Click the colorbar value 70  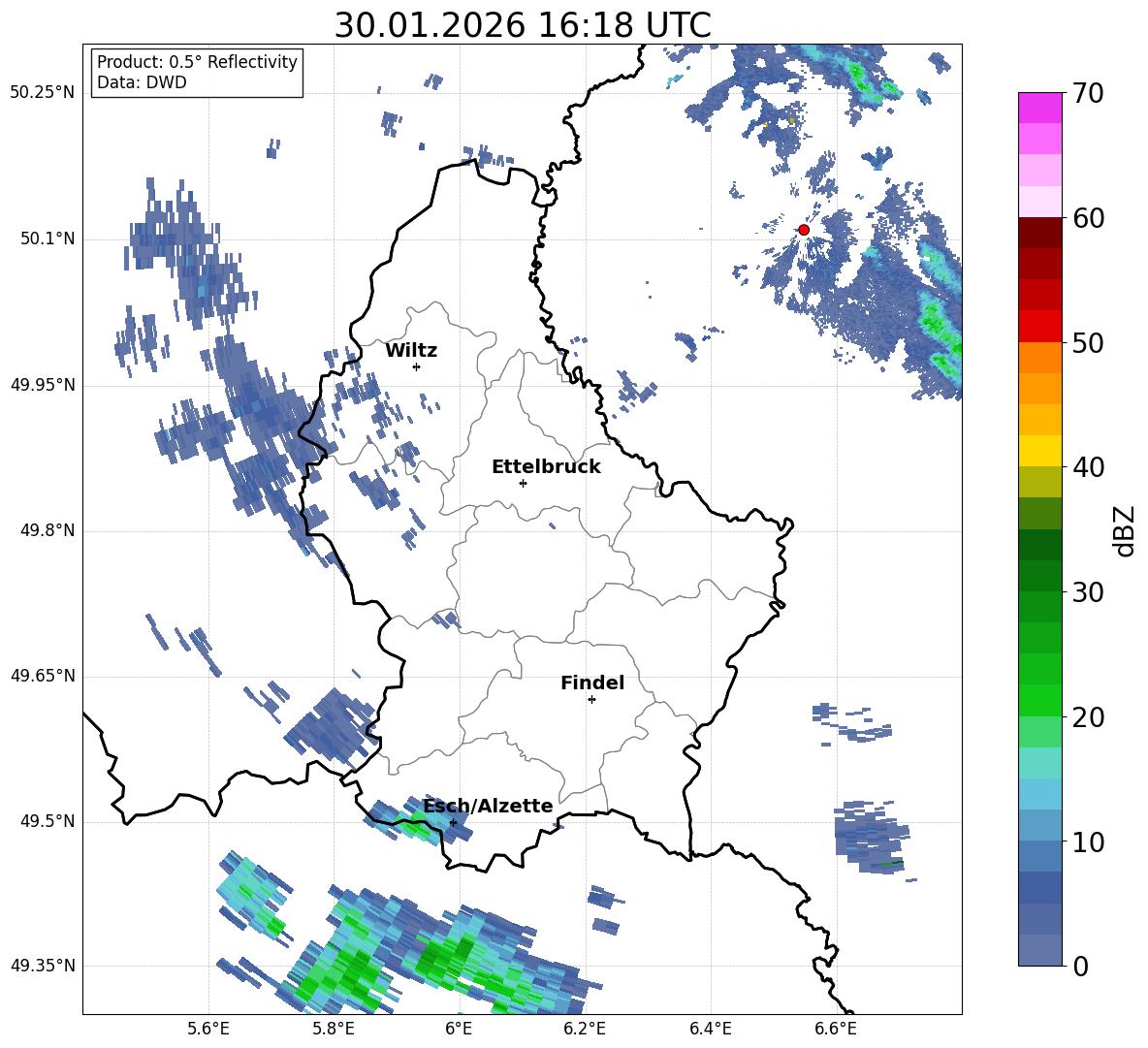1089,94
